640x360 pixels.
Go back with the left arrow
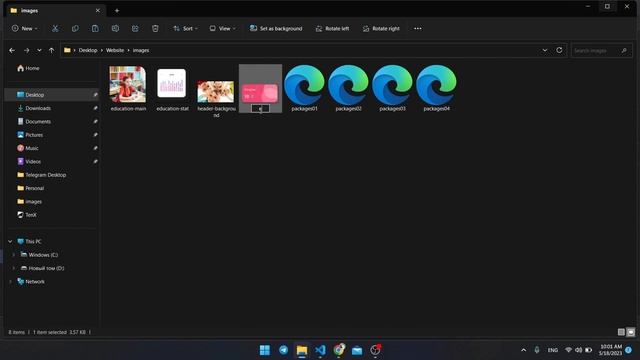click(12, 50)
